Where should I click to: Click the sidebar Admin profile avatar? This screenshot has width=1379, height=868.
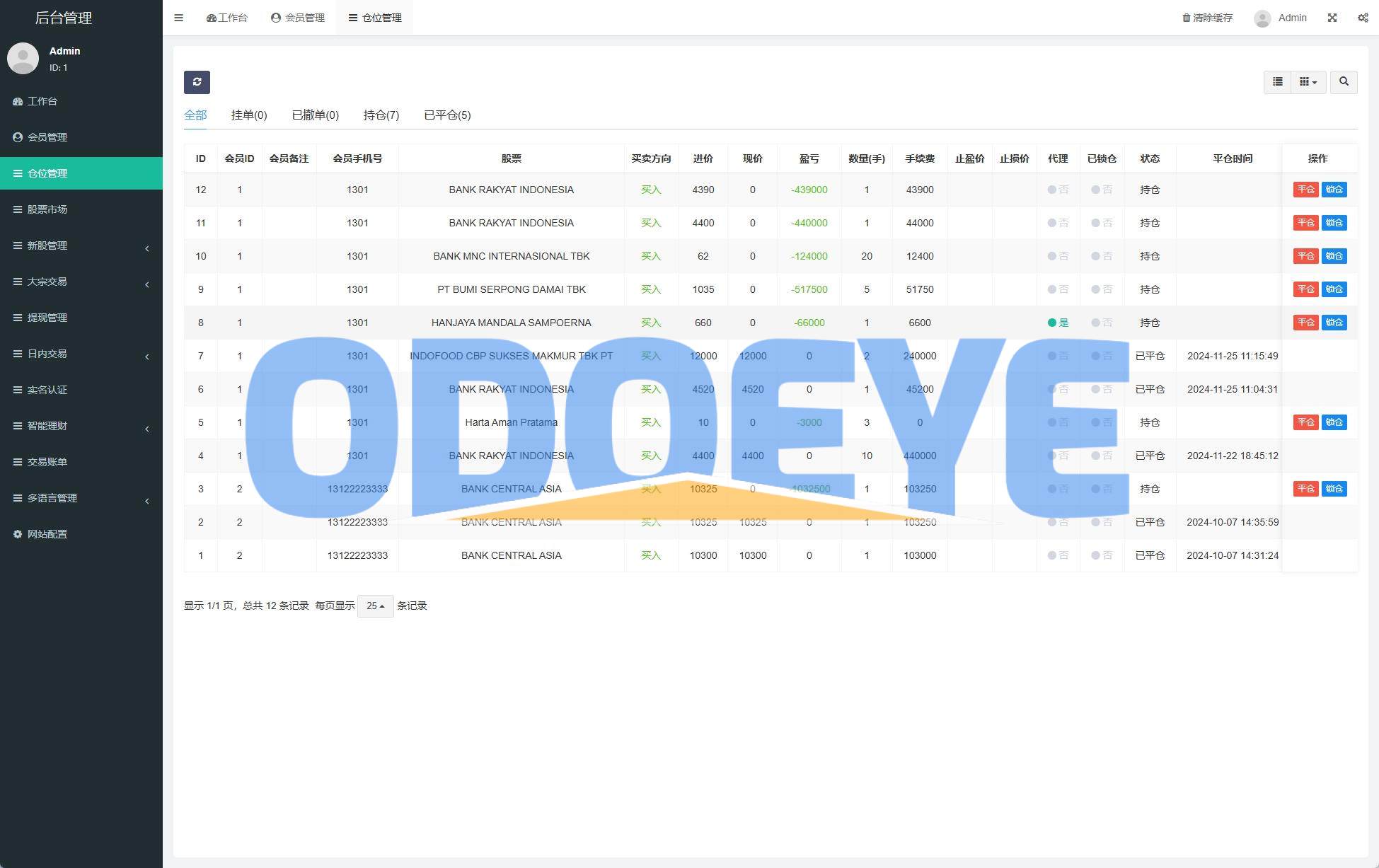(x=23, y=58)
